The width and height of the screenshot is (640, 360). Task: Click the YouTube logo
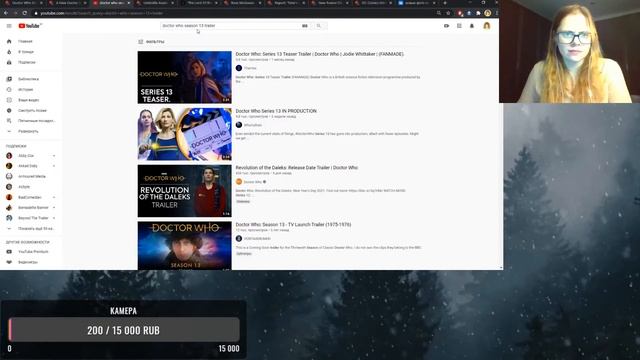pyautogui.click(x=29, y=26)
